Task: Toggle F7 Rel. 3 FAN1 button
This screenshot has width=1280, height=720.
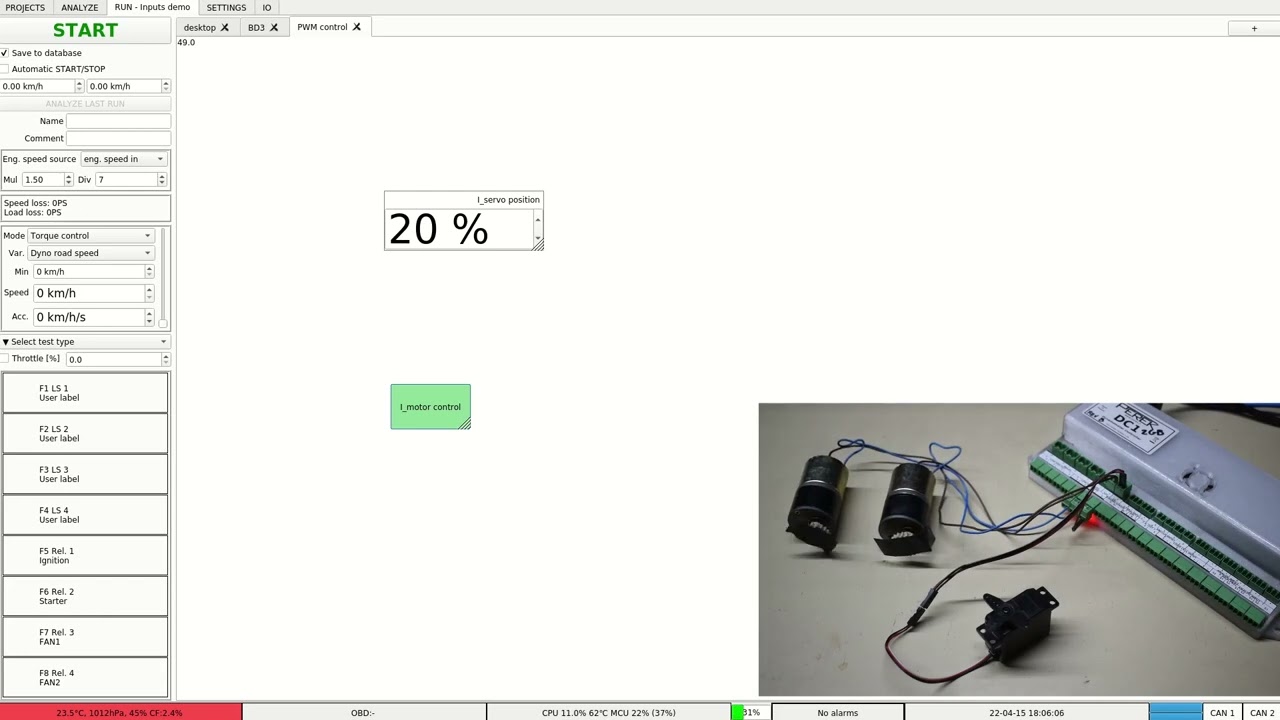Action: pos(85,637)
